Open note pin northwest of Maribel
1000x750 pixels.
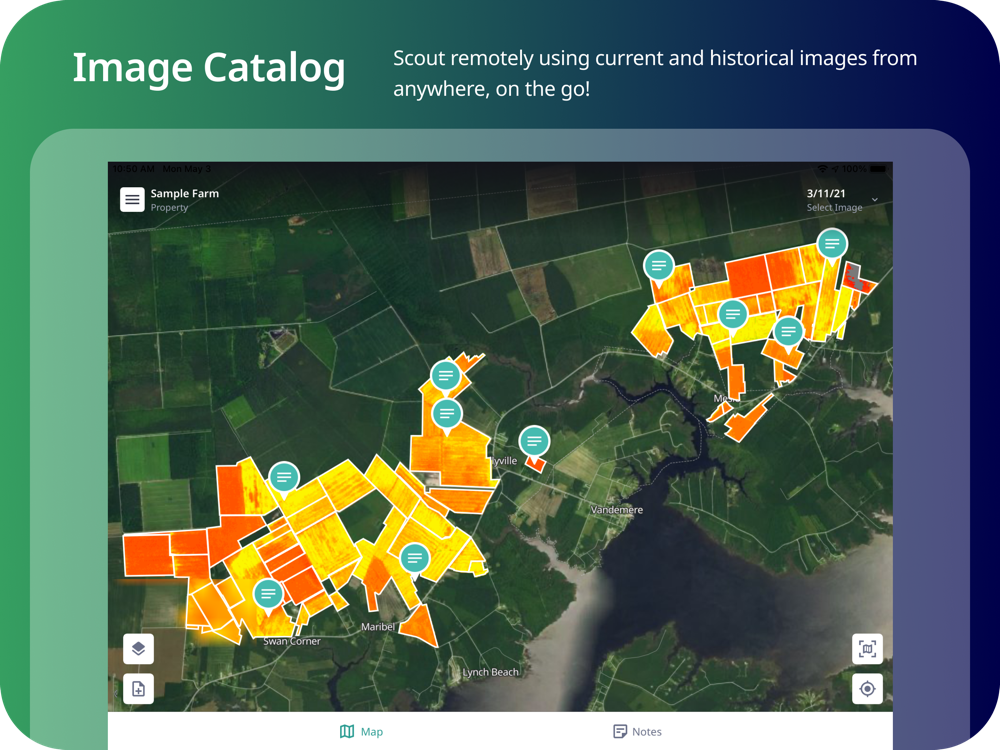point(415,559)
